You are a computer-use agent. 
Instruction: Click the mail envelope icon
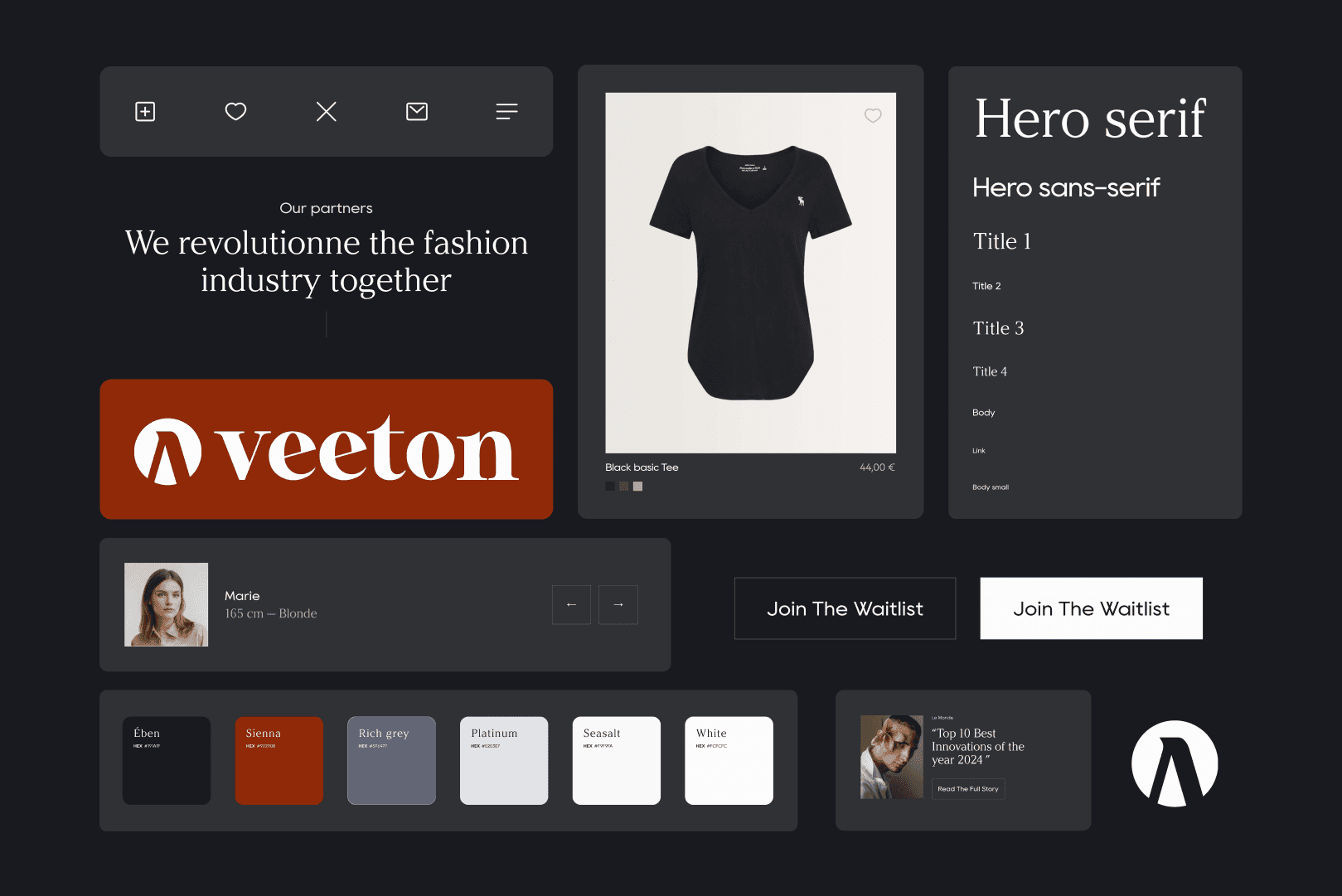(417, 111)
